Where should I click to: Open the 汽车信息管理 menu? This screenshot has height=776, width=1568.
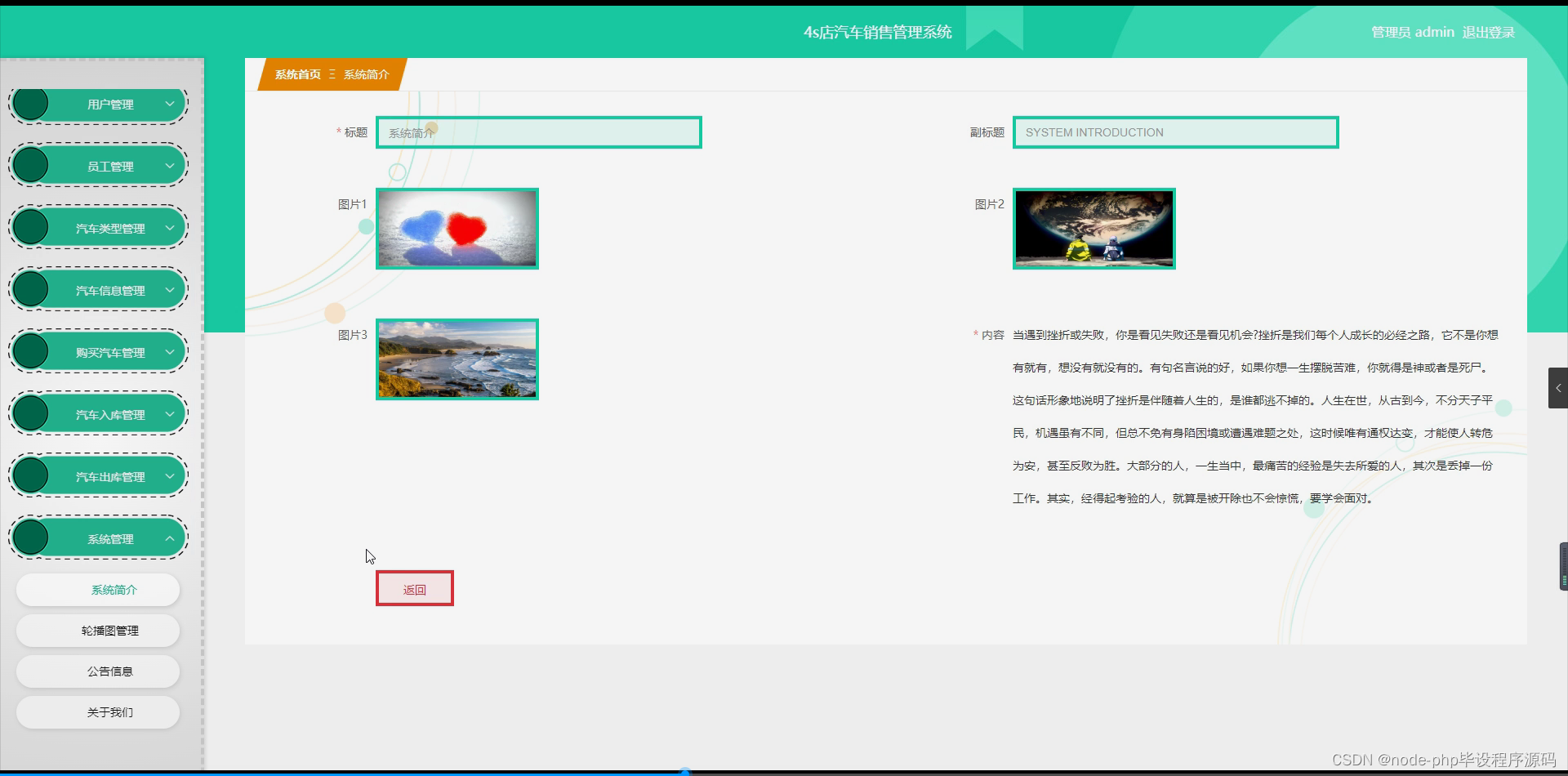coord(98,290)
